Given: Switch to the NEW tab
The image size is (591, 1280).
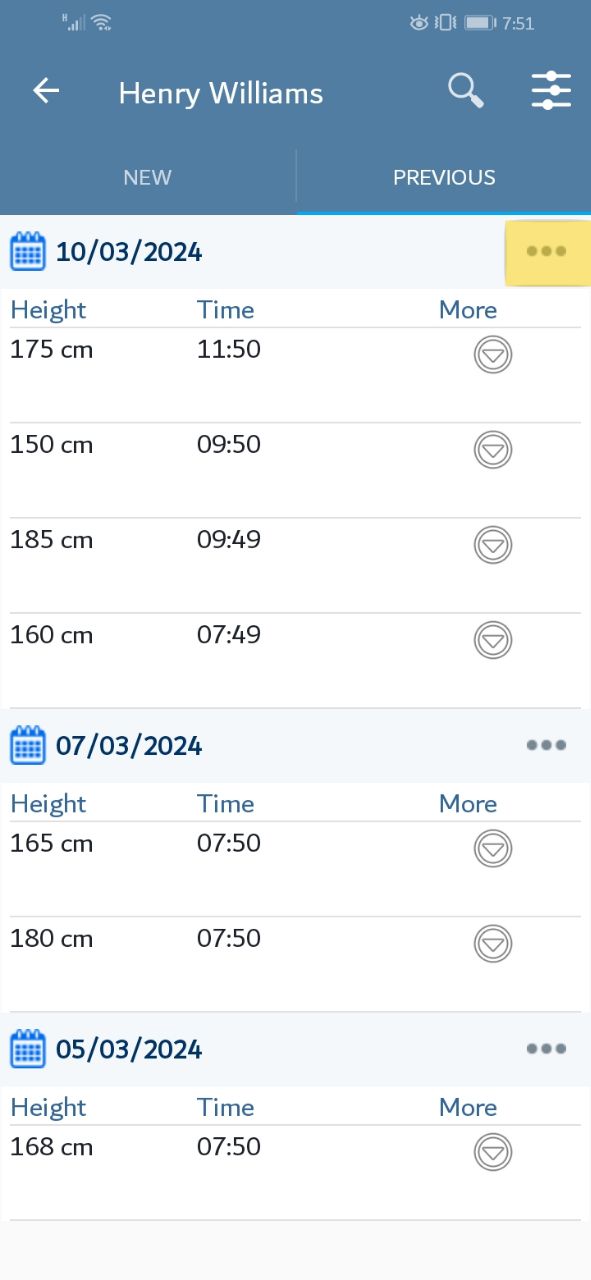Looking at the screenshot, I should pos(147,177).
